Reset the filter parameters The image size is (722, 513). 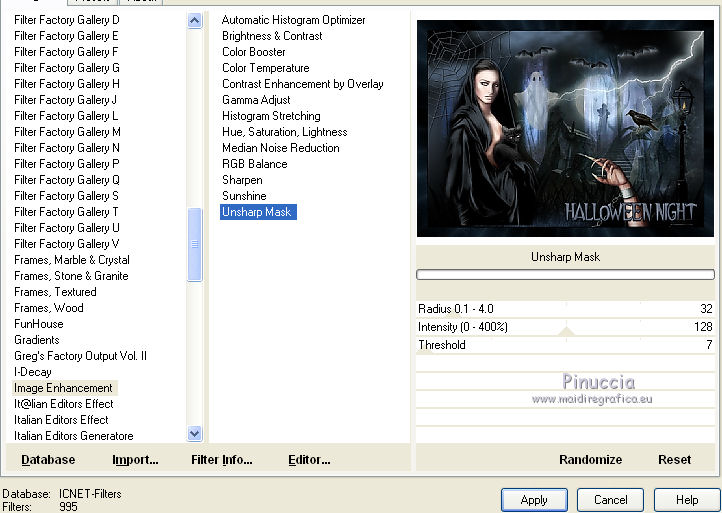click(674, 460)
